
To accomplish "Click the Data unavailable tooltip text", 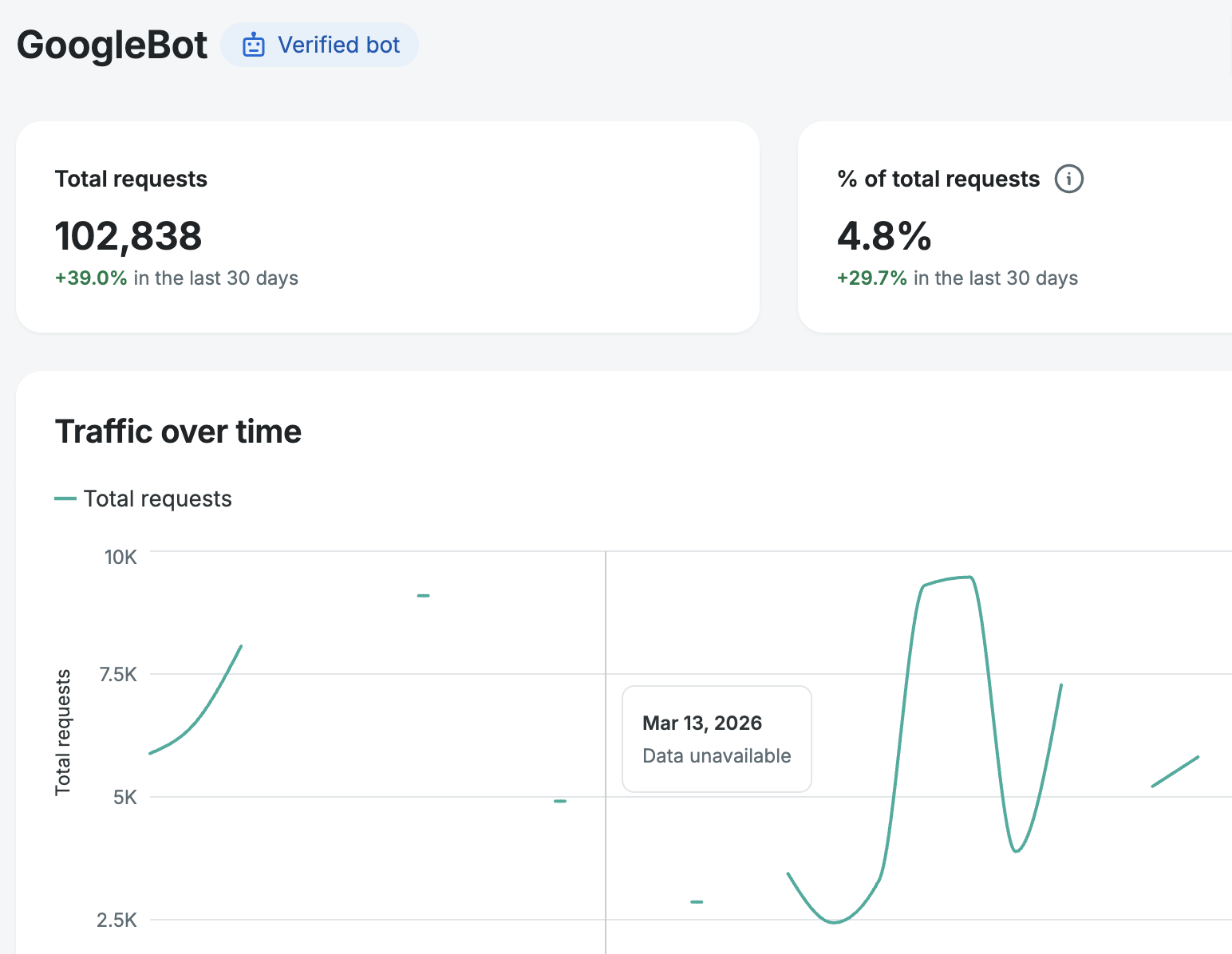I will point(717,756).
